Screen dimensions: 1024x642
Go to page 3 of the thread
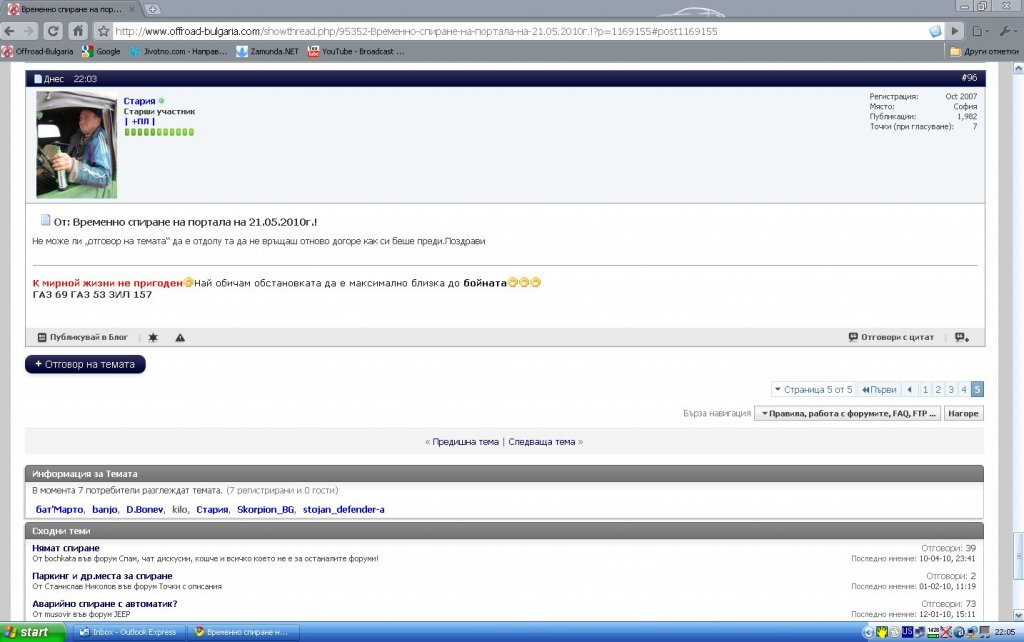(x=951, y=389)
